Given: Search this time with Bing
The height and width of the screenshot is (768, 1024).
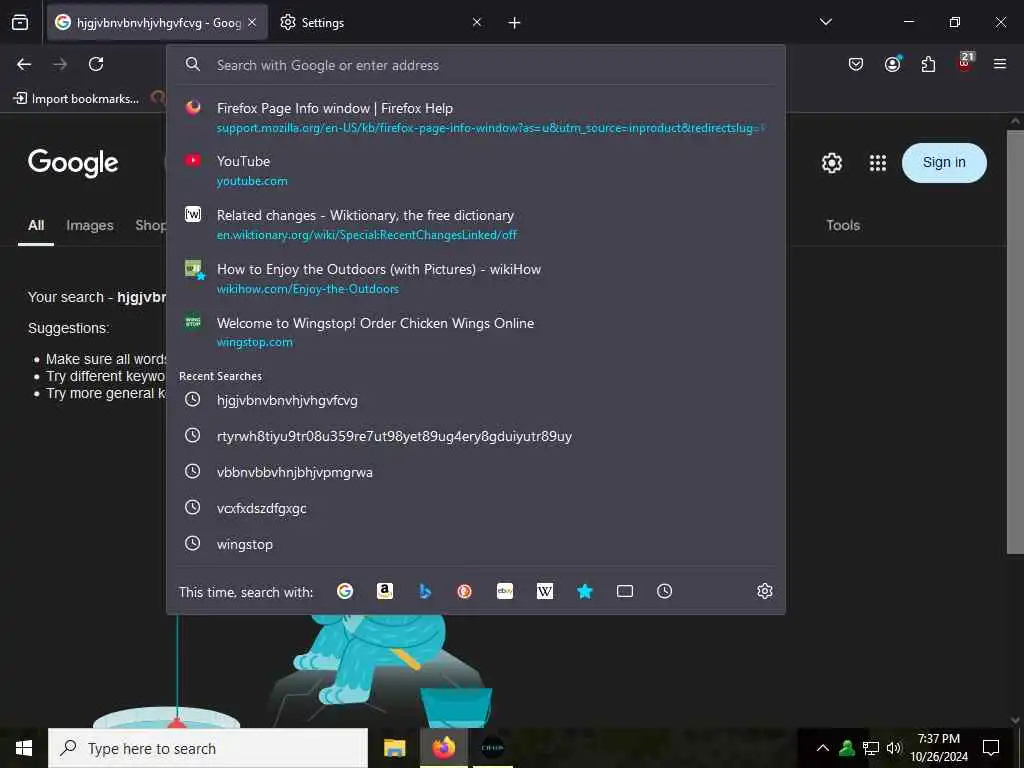Looking at the screenshot, I should click(424, 591).
